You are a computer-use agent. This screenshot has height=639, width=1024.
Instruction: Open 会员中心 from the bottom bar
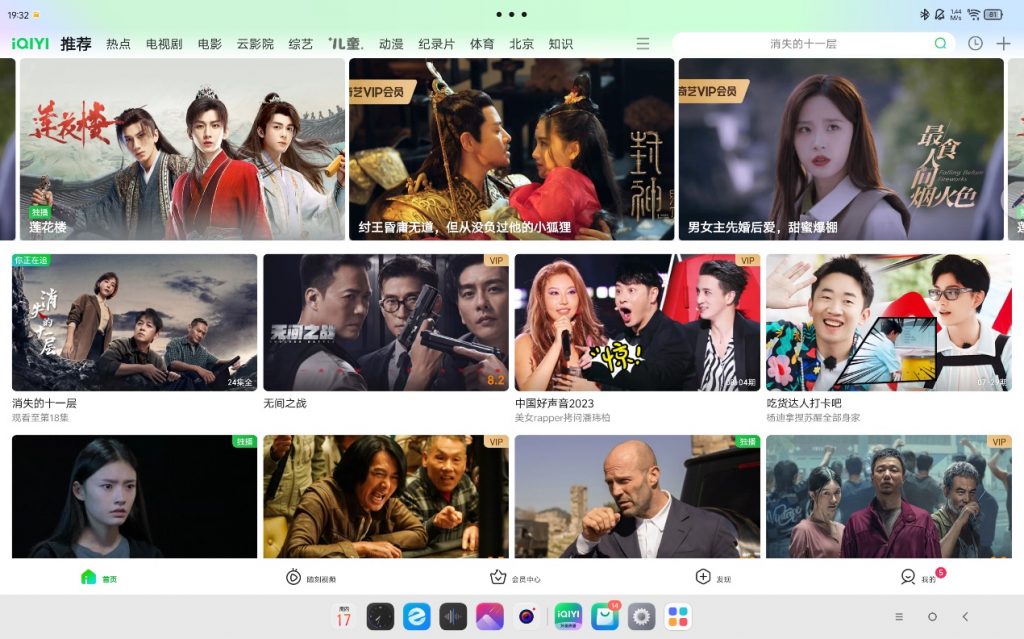496,576
